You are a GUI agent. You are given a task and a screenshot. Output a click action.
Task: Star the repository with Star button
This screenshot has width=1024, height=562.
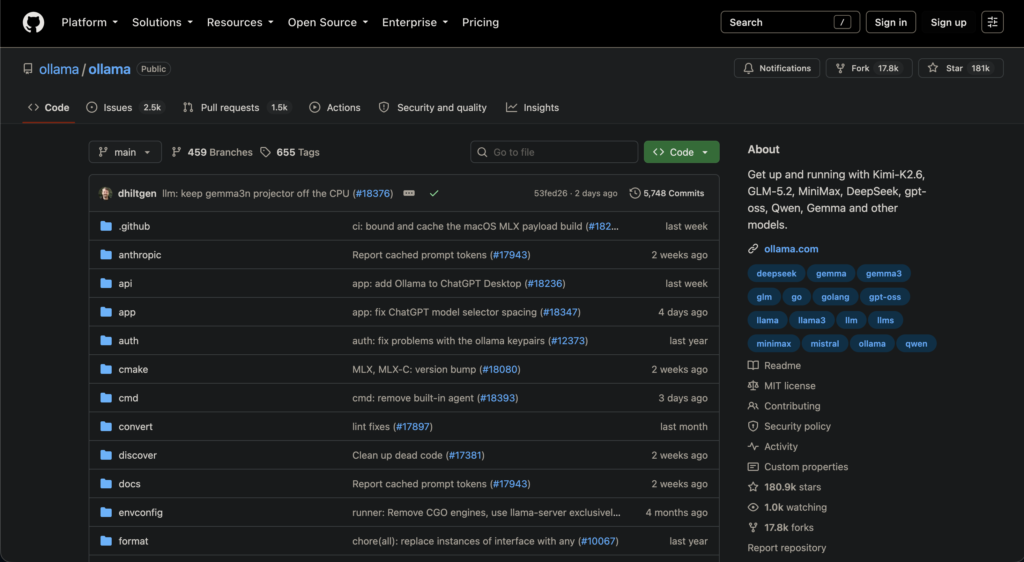click(961, 68)
